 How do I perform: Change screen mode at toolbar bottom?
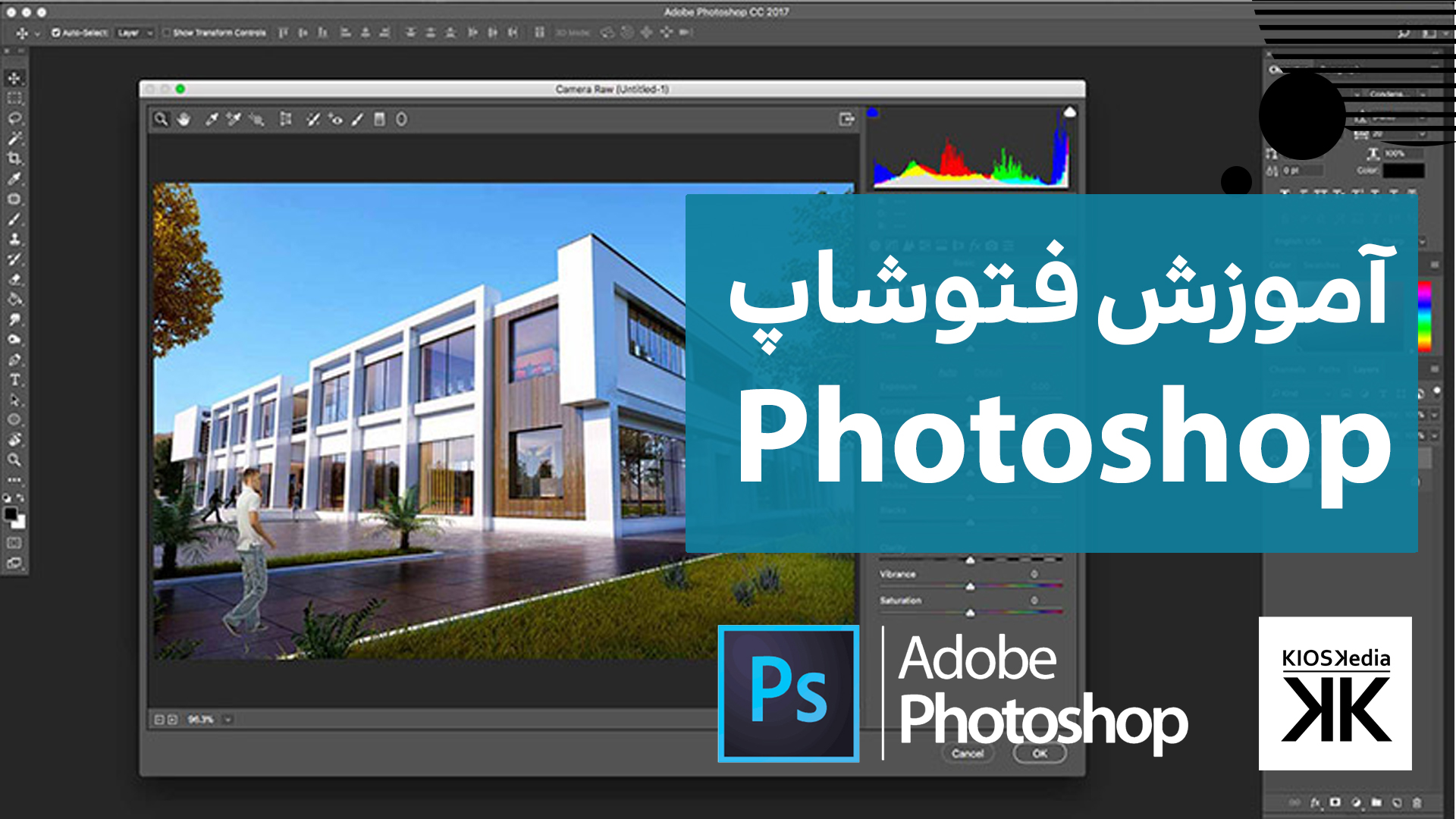pyautogui.click(x=14, y=563)
